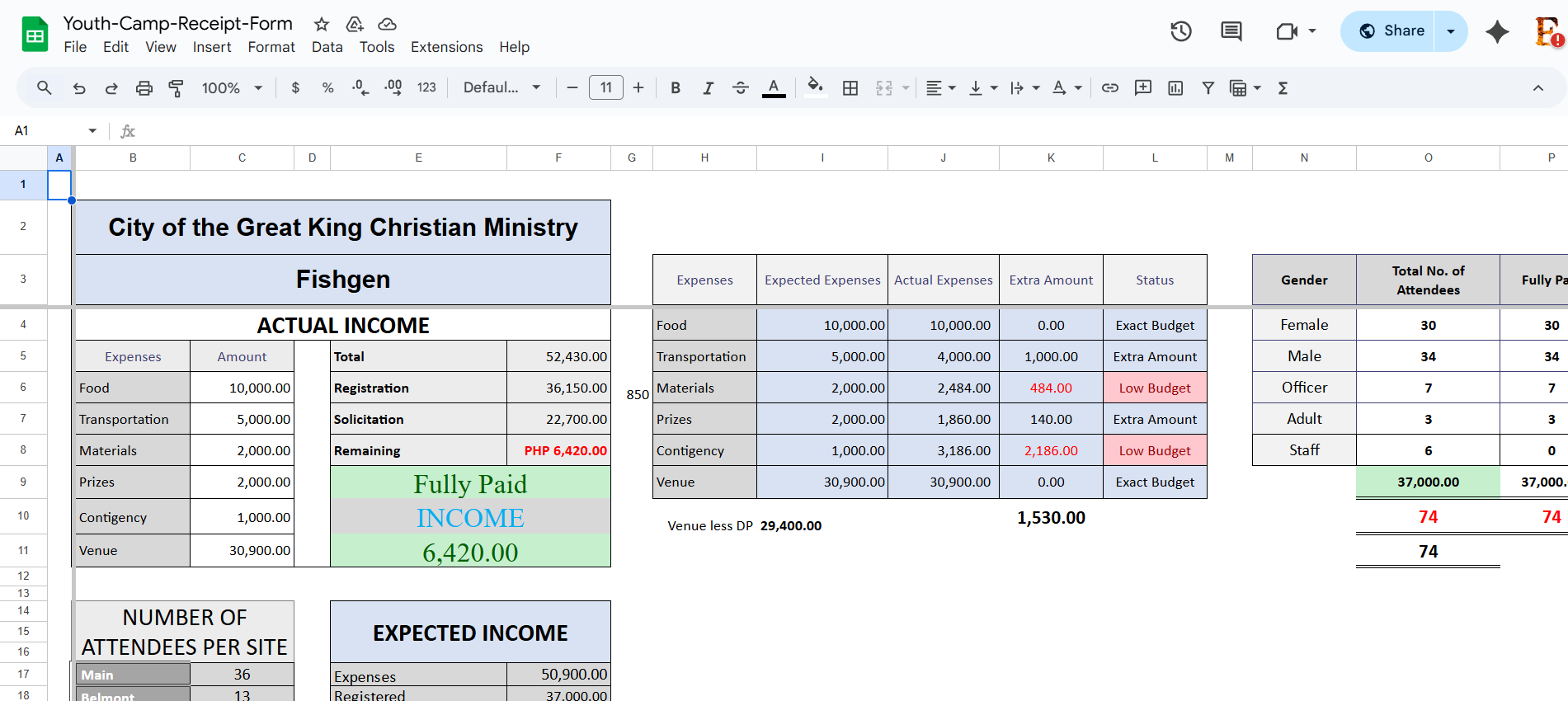
Task: Activate the paint format tool
Action: coord(176,88)
